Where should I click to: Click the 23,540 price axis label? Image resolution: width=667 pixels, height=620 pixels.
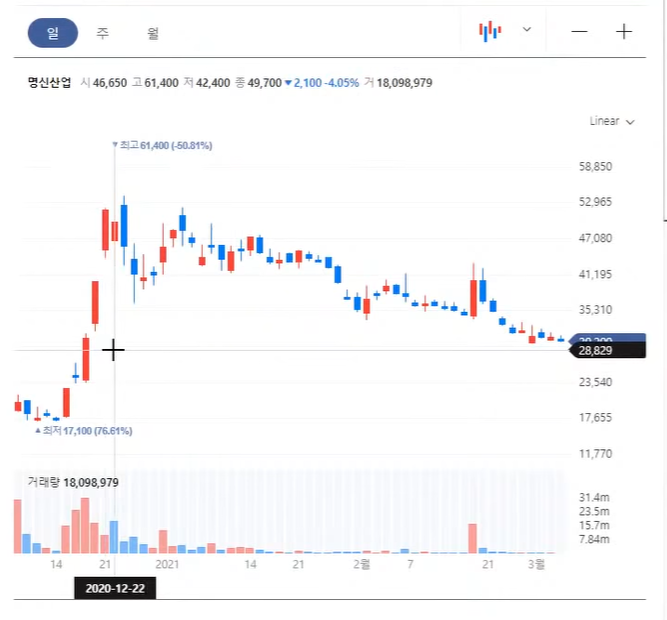[x=595, y=382]
